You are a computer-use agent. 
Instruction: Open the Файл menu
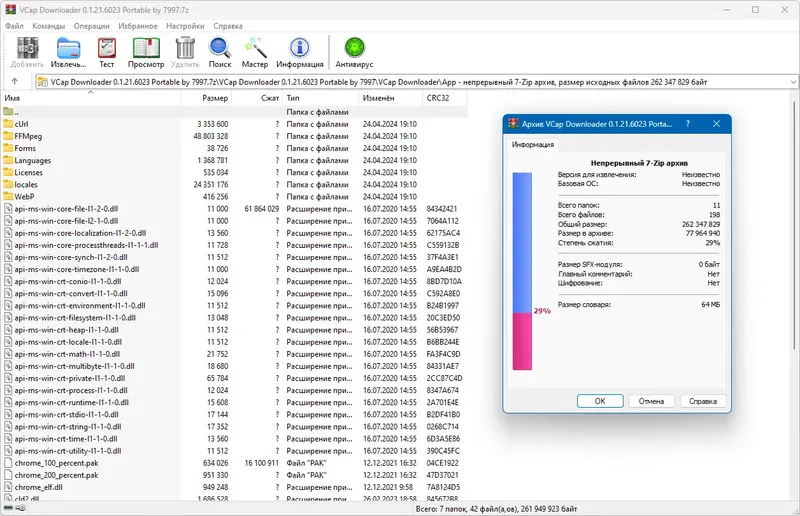(14, 26)
